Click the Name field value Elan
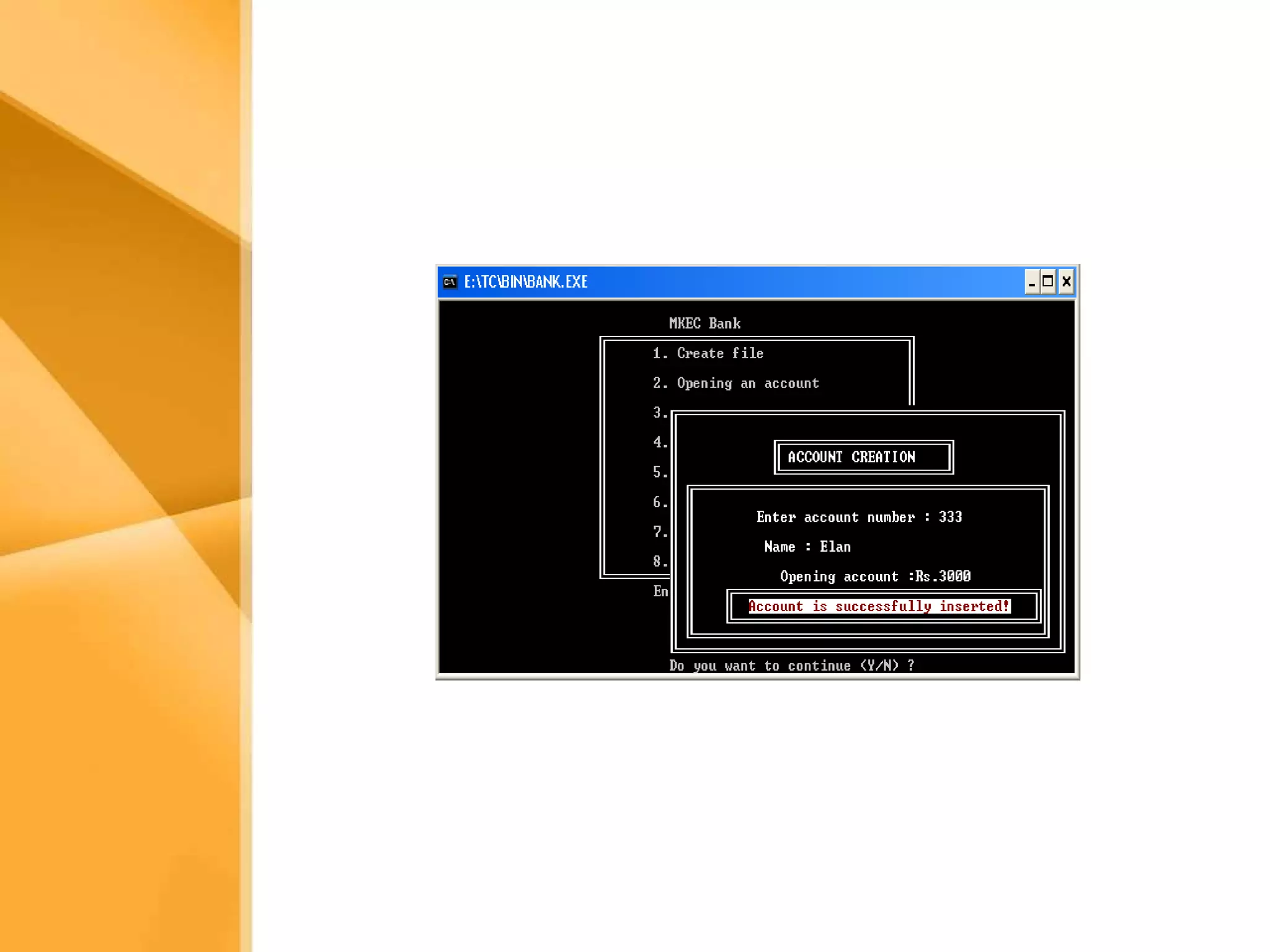1270x952 pixels. (835, 547)
